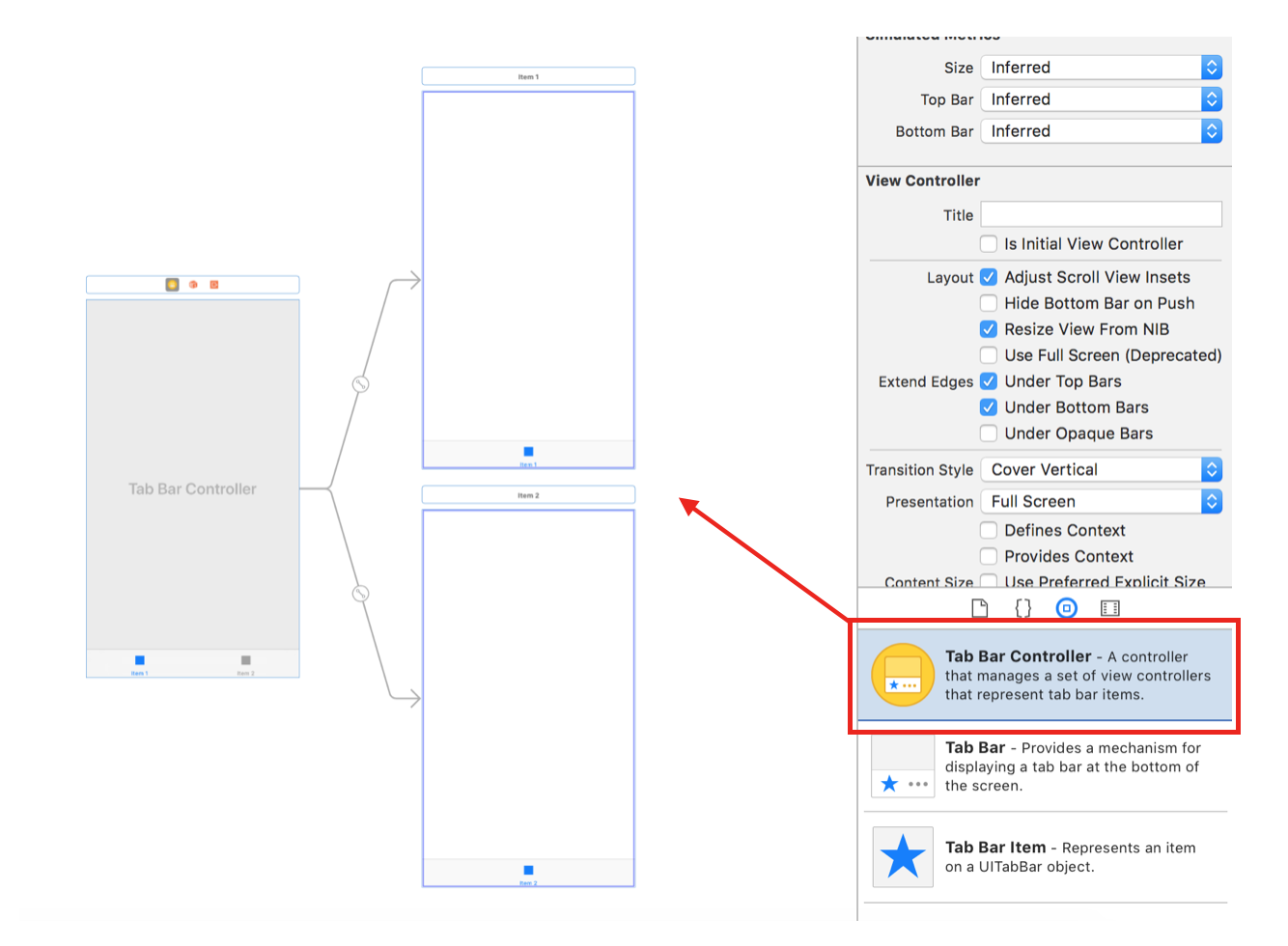
Task: Select the Item 2 tab in Tab Bar Controller
Action: [x=245, y=664]
